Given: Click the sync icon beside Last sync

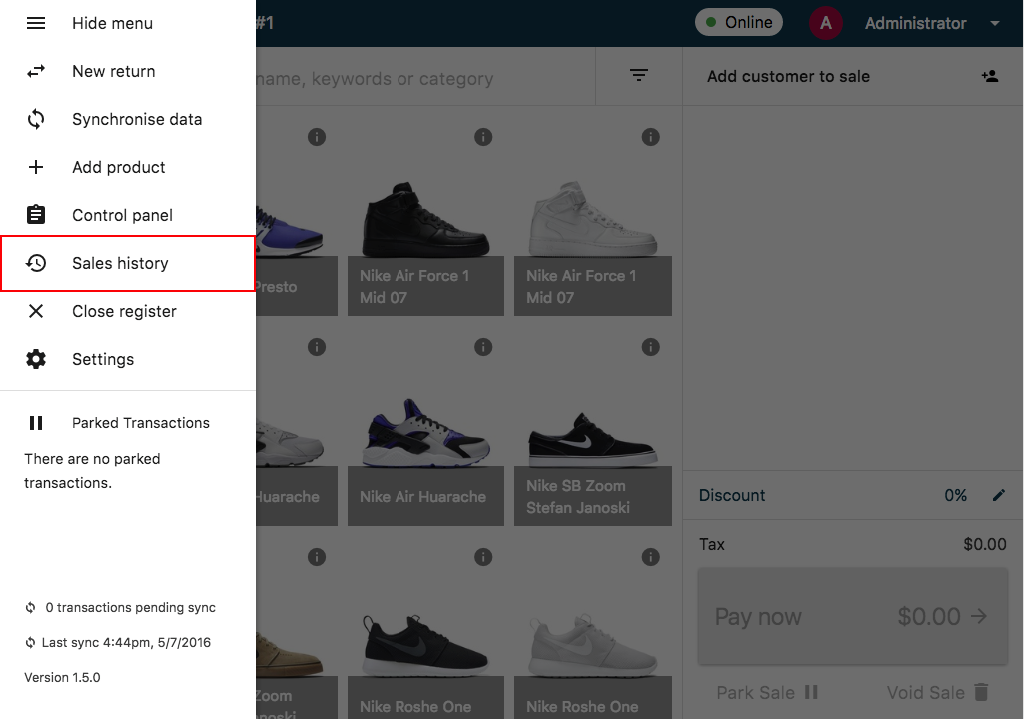Looking at the screenshot, I should [31, 643].
